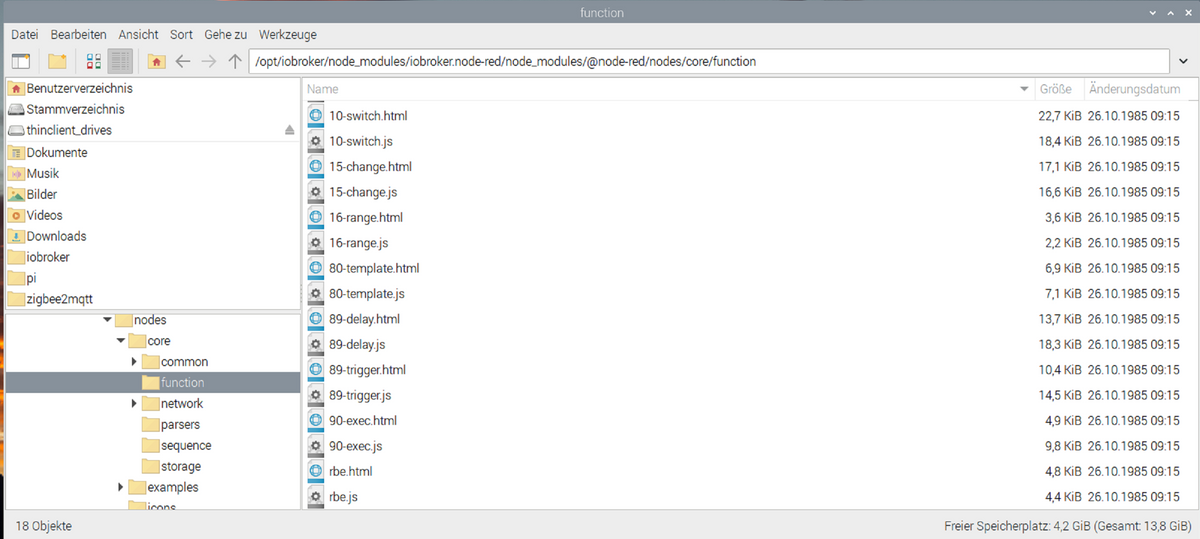Sort by the Größe column header
The height and width of the screenshot is (539, 1200).
[x=1058, y=90]
